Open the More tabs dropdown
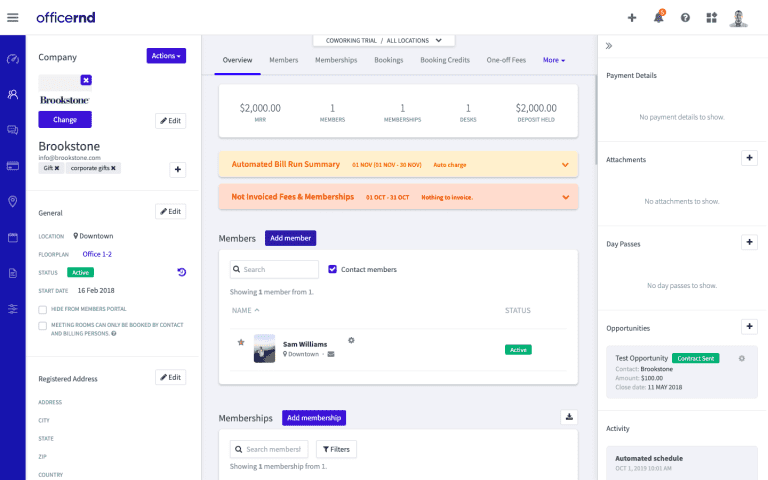 tap(554, 60)
